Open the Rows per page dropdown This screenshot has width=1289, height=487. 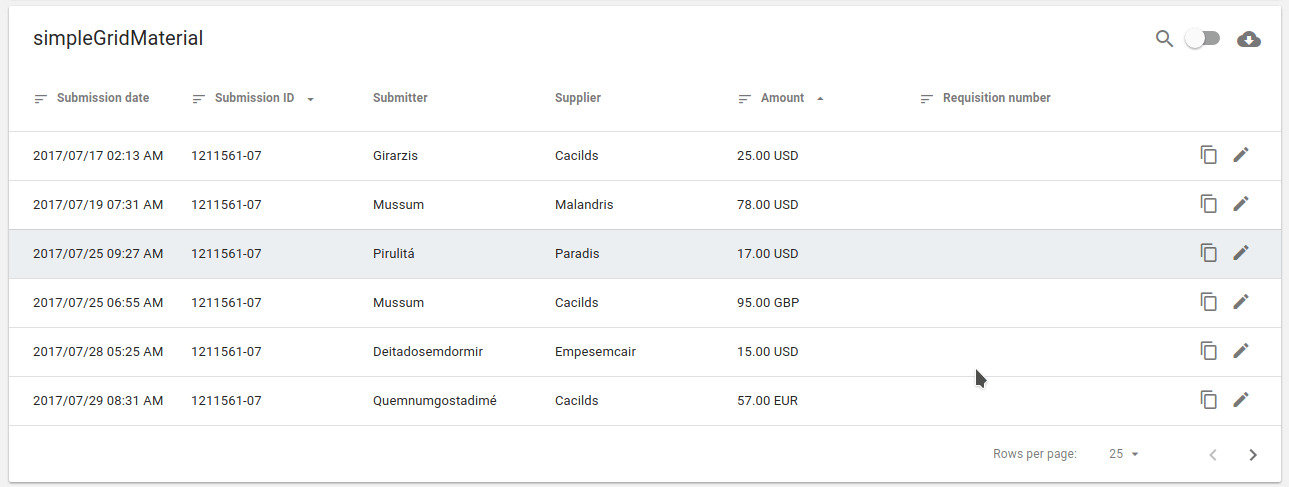1124,454
